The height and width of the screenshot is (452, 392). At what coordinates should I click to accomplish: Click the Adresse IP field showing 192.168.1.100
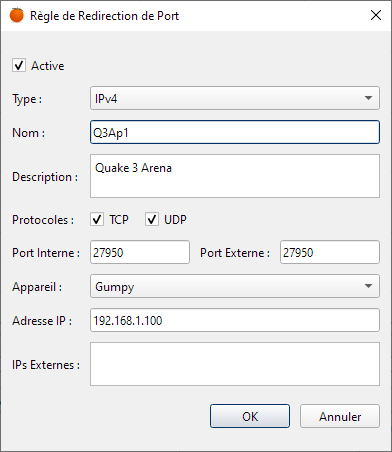point(235,320)
